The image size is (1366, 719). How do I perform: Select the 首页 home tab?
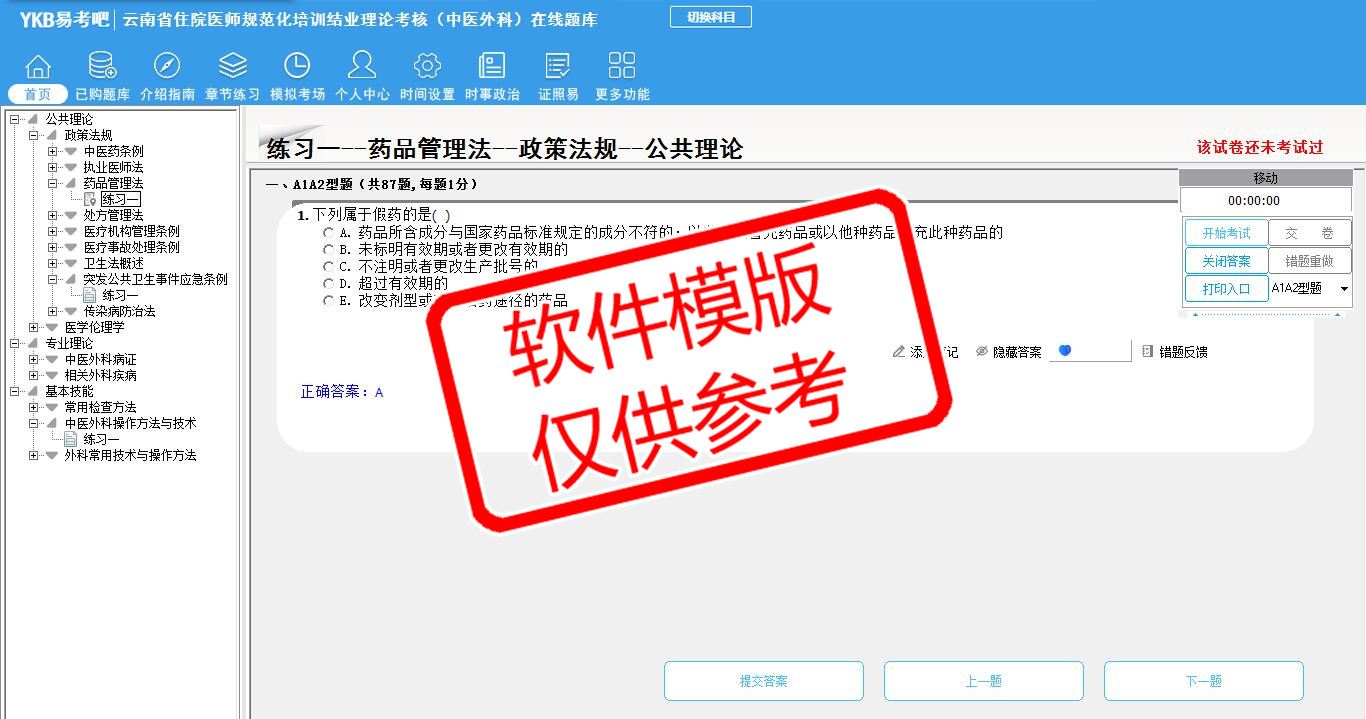38,94
